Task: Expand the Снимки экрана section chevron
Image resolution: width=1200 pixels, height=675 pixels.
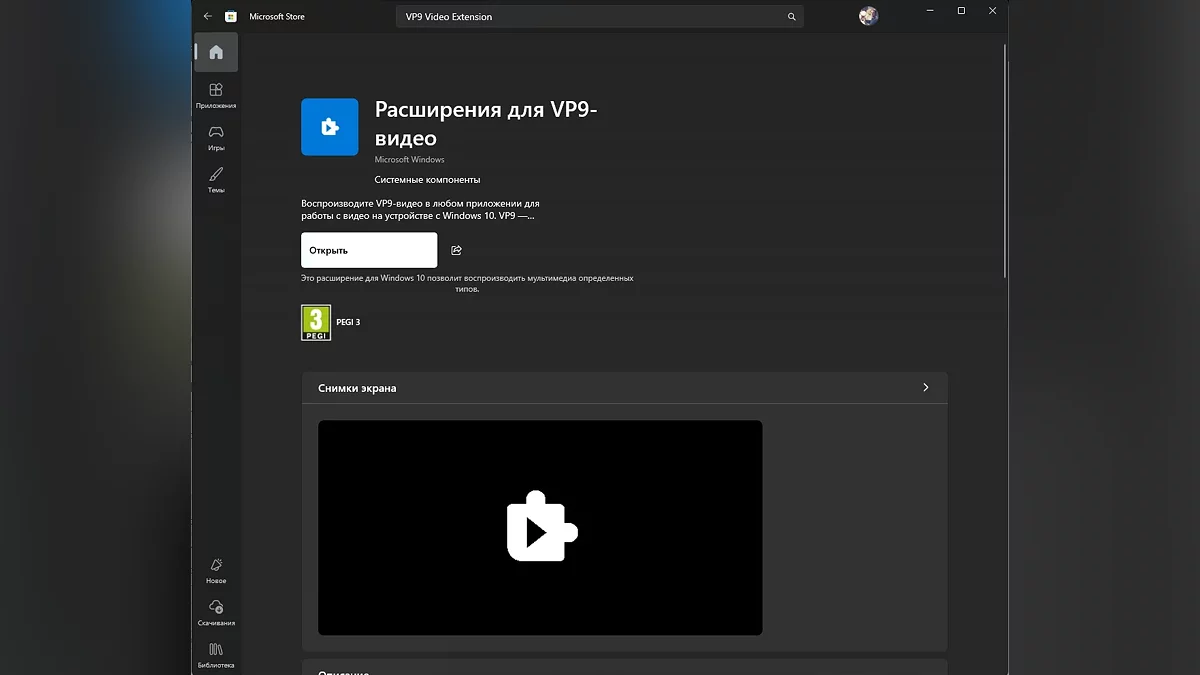Action: point(925,388)
